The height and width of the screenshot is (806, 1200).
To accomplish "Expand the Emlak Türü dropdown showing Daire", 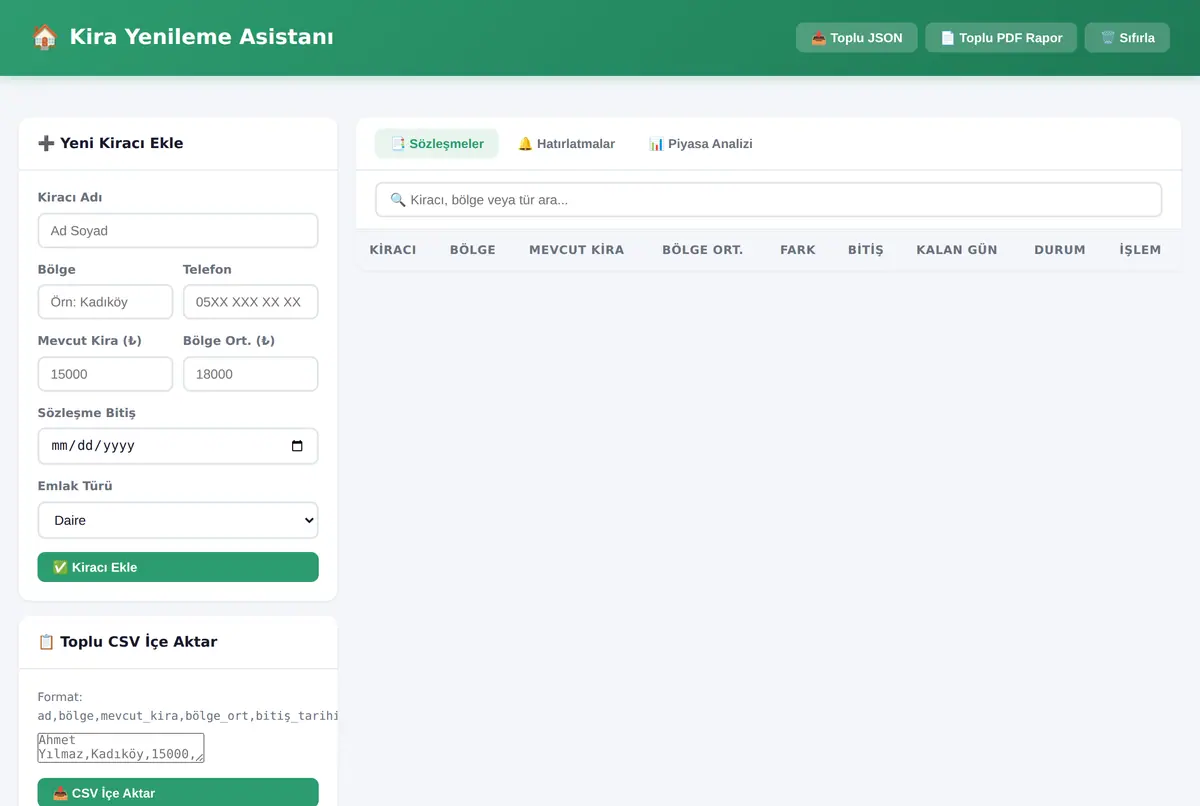I will (178, 520).
